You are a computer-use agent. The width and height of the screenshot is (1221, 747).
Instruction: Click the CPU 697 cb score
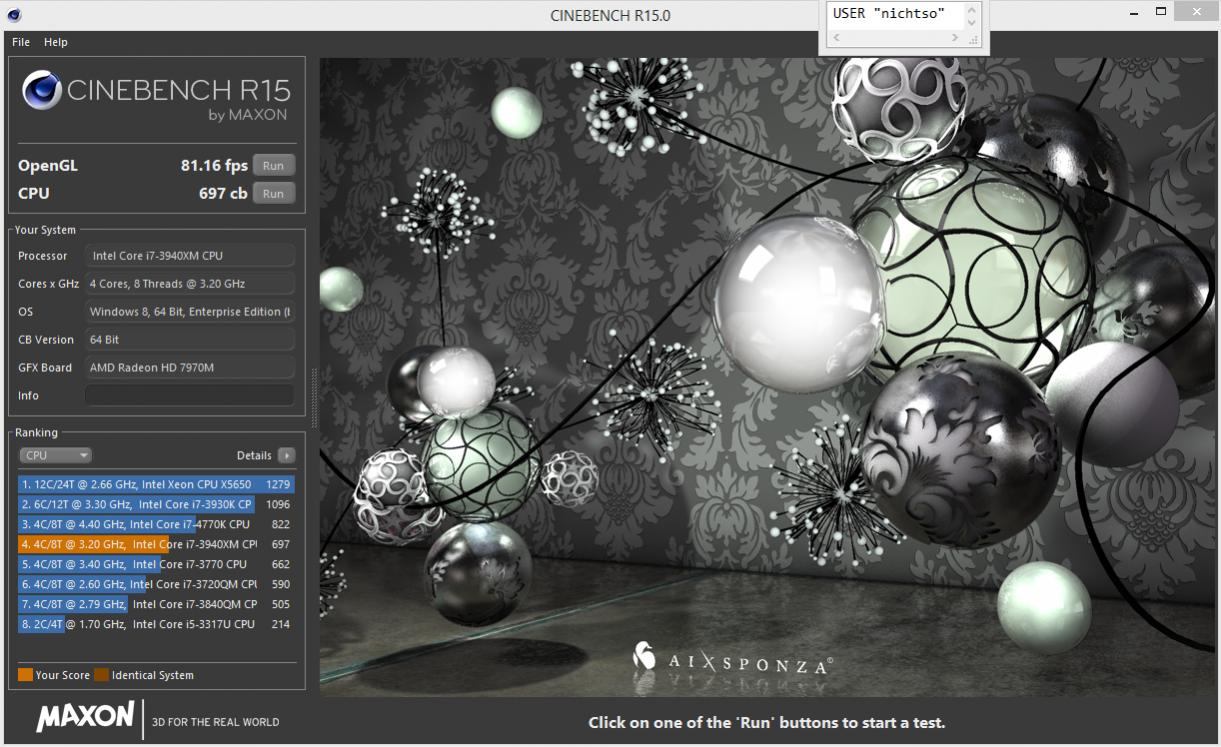[223, 194]
